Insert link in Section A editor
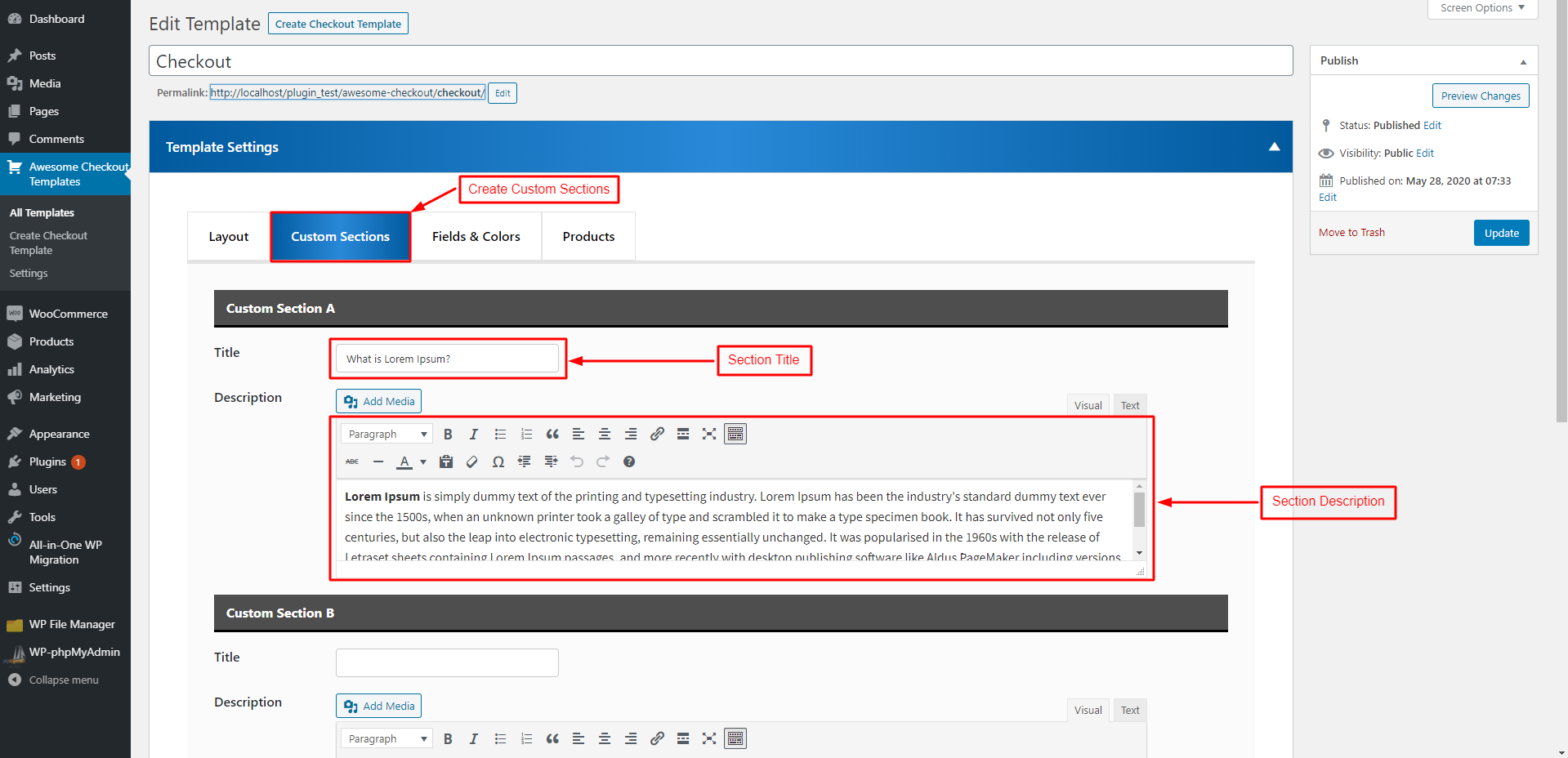Viewport: 1568px width, 758px height. tap(657, 434)
